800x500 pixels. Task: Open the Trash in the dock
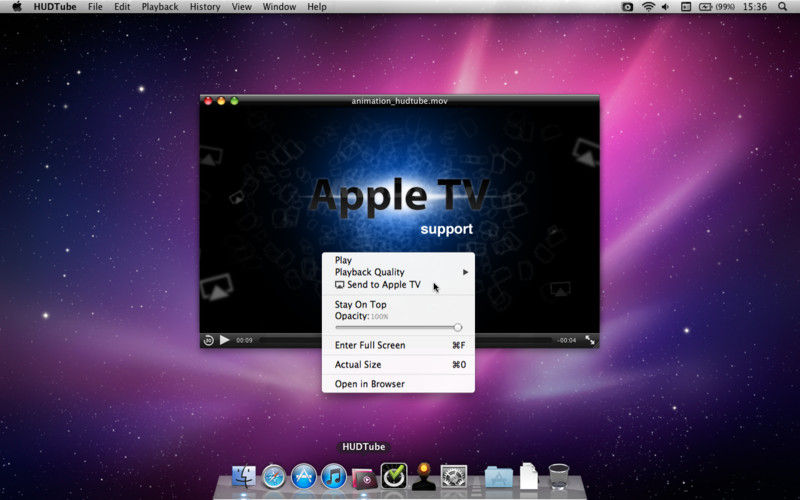(559, 476)
